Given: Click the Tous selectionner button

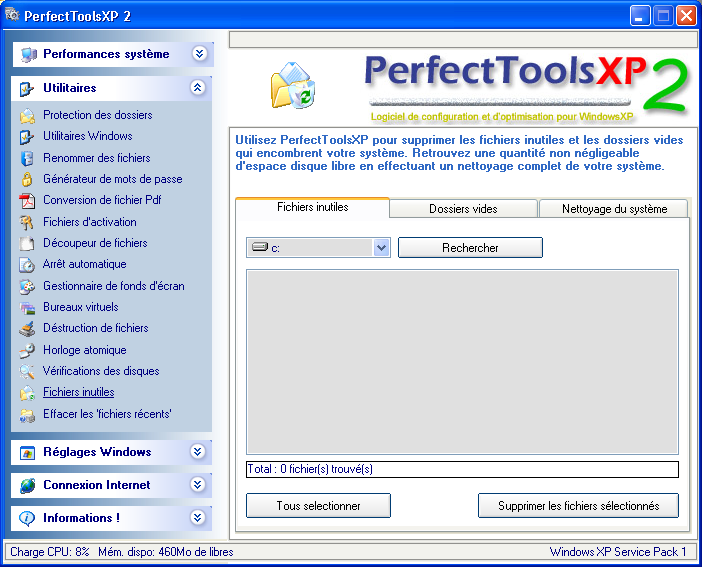Looking at the screenshot, I should click(x=318, y=506).
